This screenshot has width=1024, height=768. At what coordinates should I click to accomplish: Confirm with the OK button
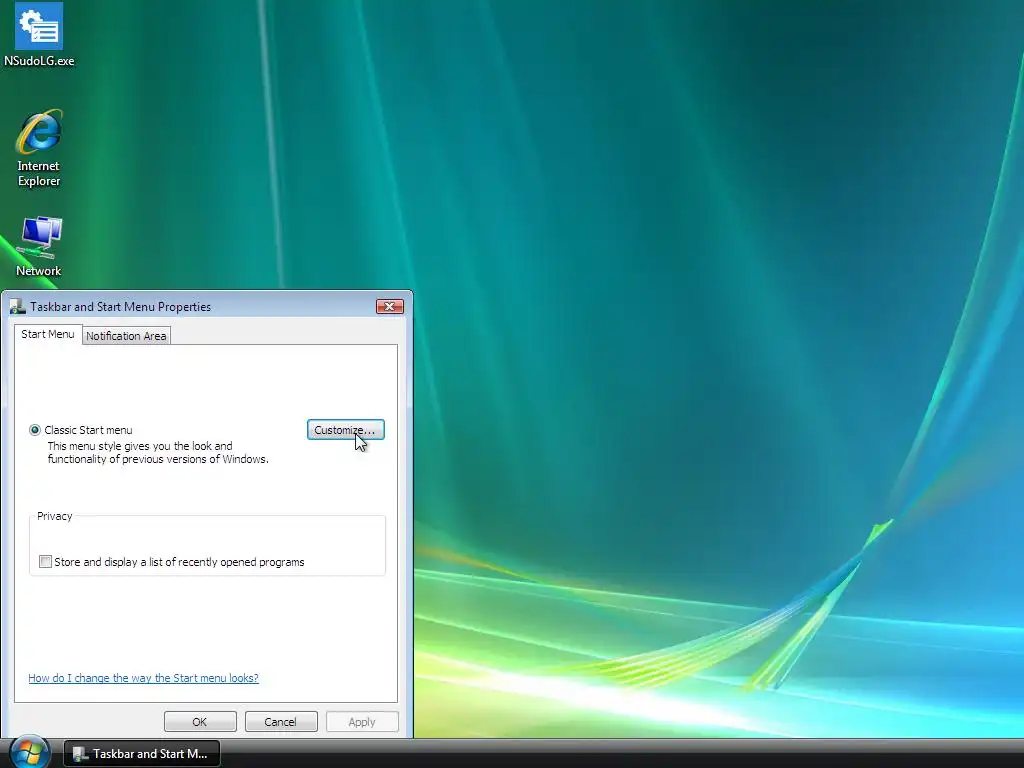(x=200, y=722)
